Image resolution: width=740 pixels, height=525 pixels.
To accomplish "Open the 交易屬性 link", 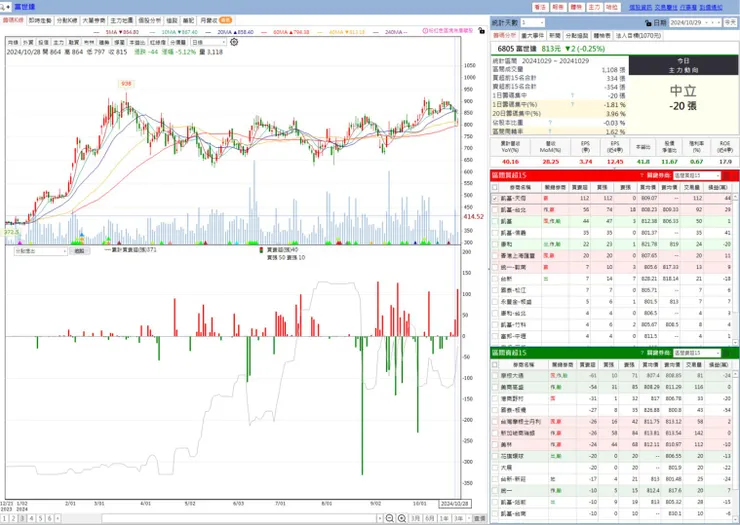I will [x=665, y=7].
